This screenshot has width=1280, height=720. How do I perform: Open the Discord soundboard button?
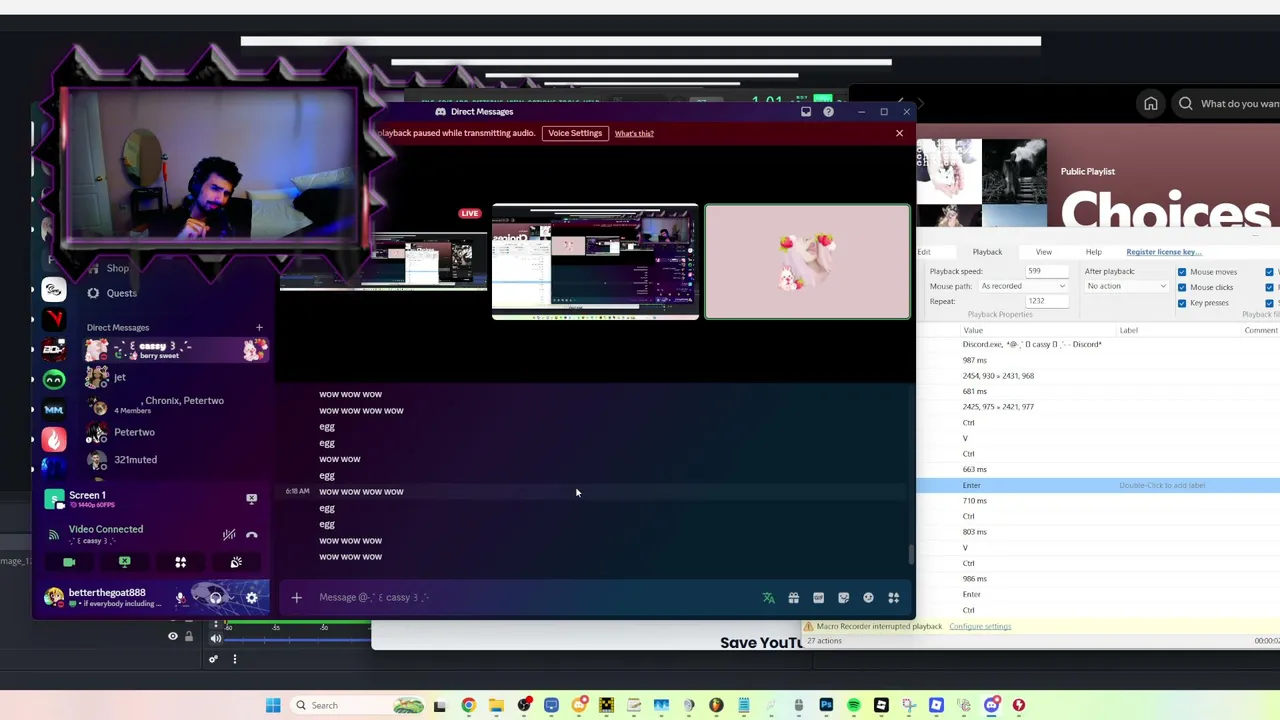[x=236, y=562]
